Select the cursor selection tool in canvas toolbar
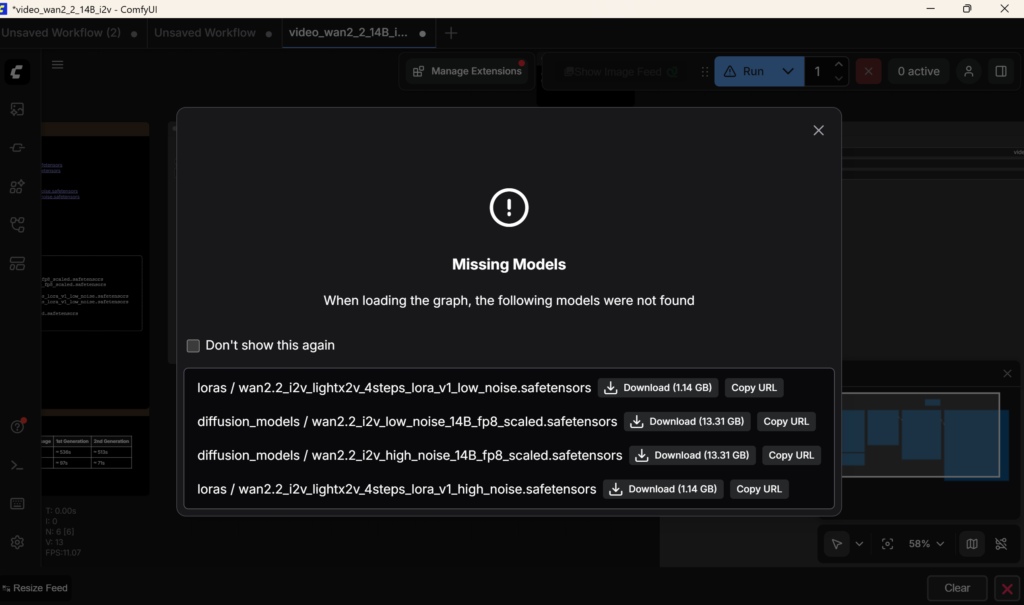The image size is (1024, 605). pyautogui.click(x=837, y=543)
